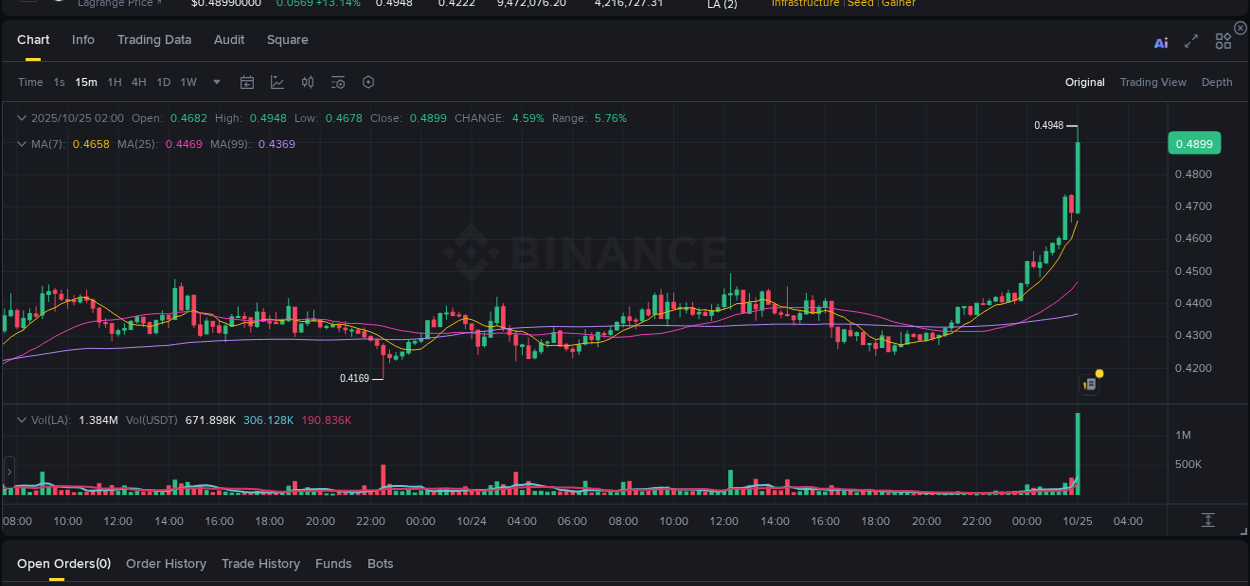Switch to the Trading Data tab

pyautogui.click(x=154, y=39)
